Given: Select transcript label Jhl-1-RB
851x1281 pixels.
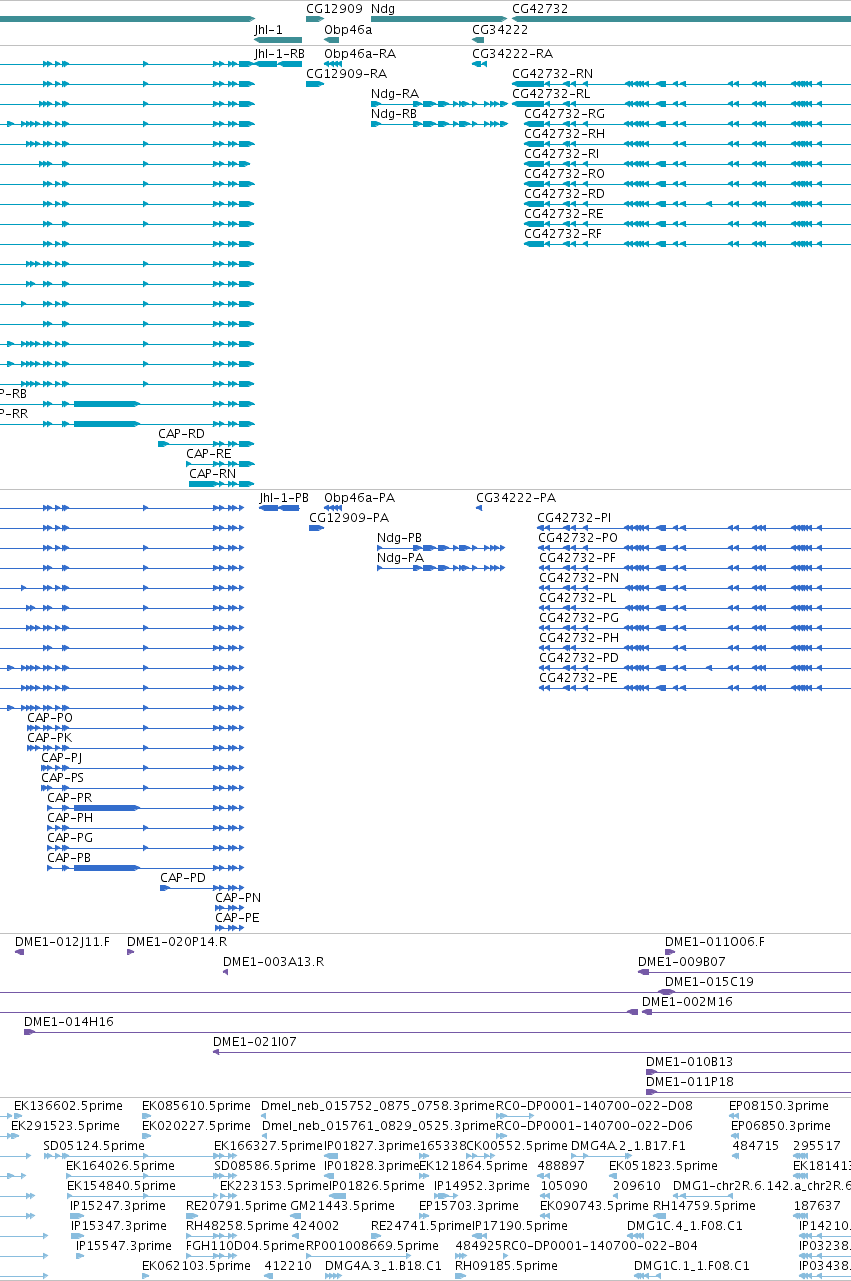Looking at the screenshot, I should point(279,53).
